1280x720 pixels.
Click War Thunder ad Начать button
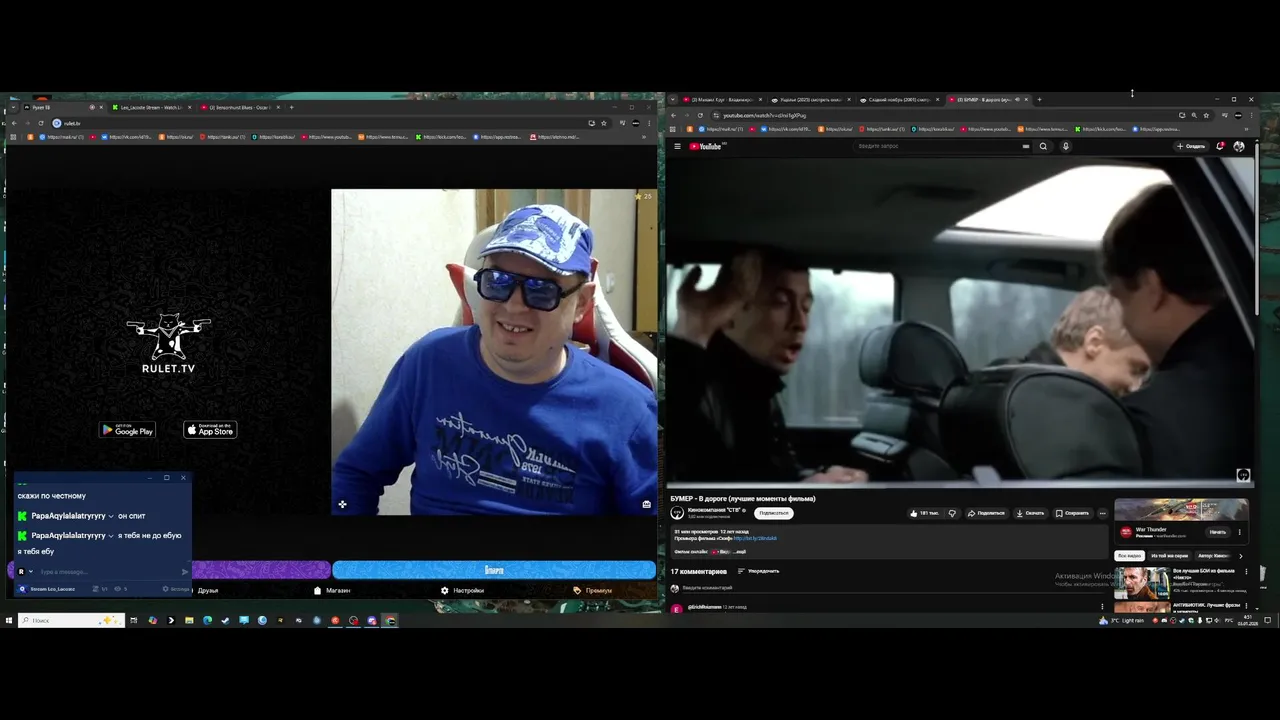[1217, 532]
